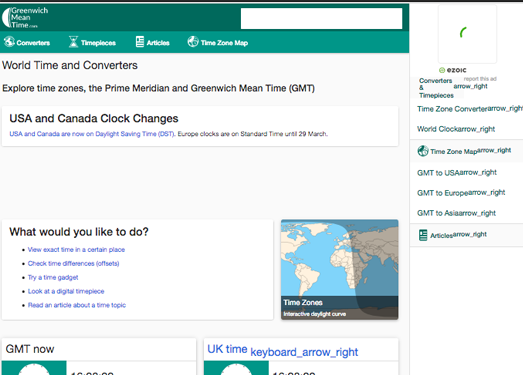Open the Articles menu in navigation bar
Screen dimensions: 523x375
pos(152,42)
